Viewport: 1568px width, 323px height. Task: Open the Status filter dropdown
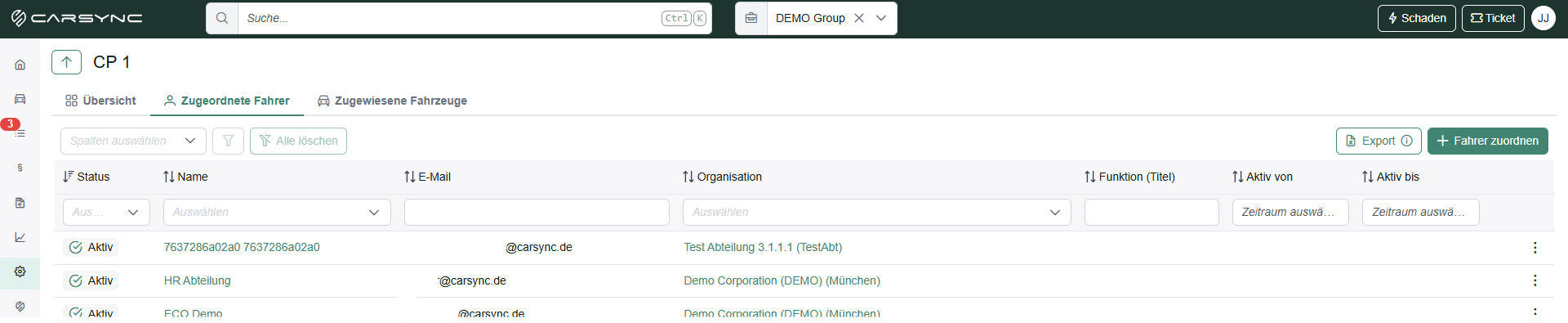tap(106, 212)
